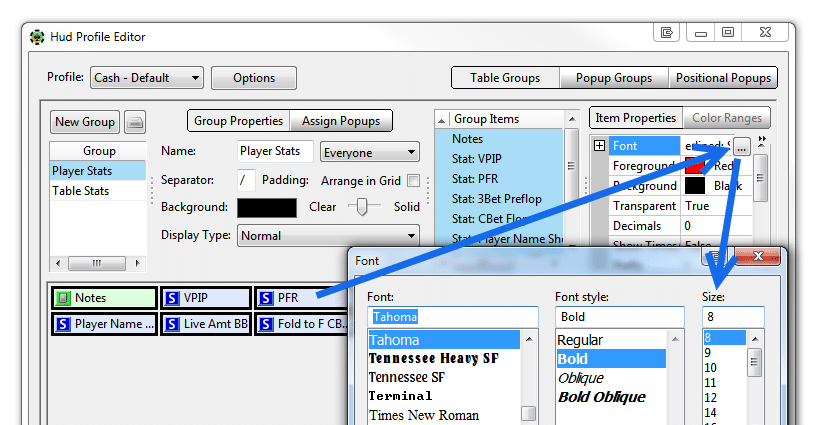The height and width of the screenshot is (425, 822).
Task: Open the Everyone player filter dropdown
Action: [x=369, y=153]
